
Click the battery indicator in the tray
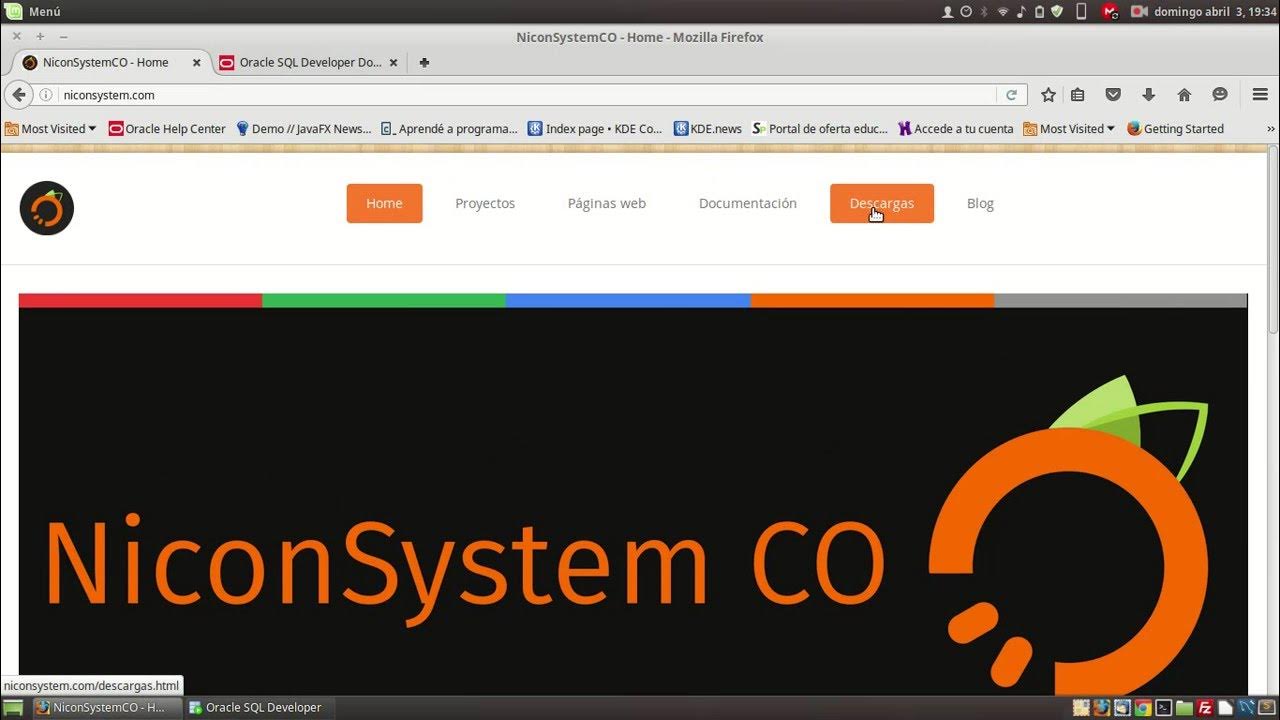[x=1039, y=12]
